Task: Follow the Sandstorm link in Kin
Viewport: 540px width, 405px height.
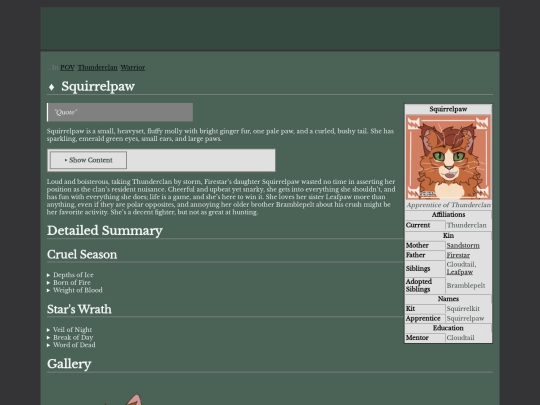Action: coord(463,246)
